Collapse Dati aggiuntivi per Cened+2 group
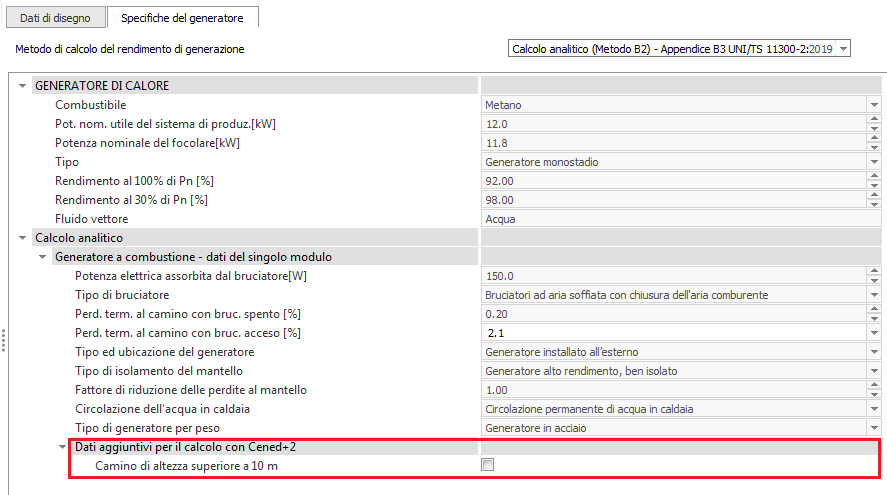This screenshot has height=495, width=887. 63,447
